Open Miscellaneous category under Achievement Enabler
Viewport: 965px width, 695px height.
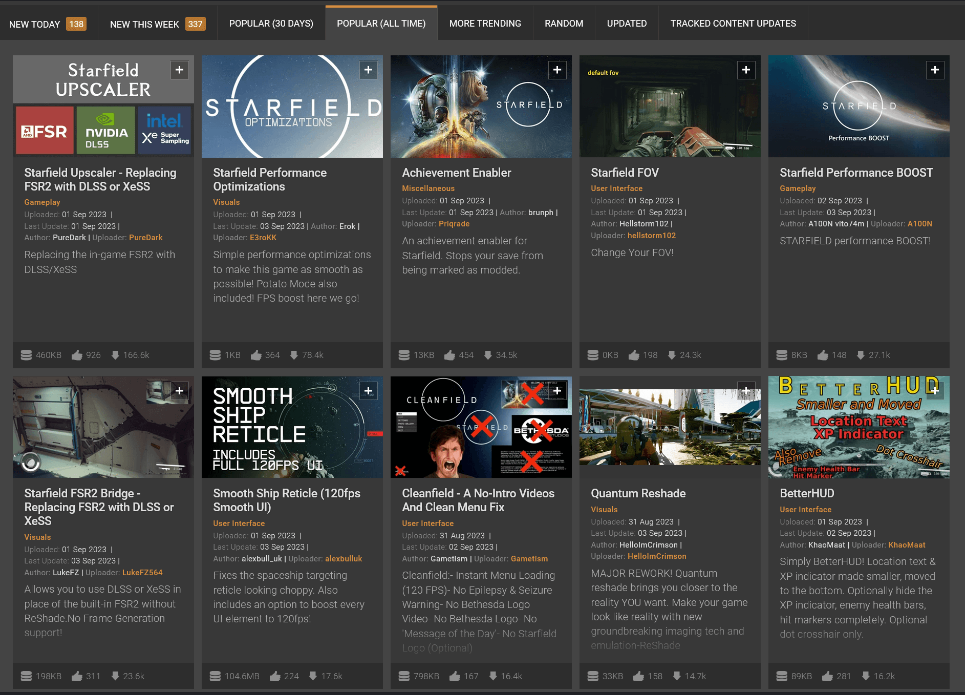(x=428, y=188)
